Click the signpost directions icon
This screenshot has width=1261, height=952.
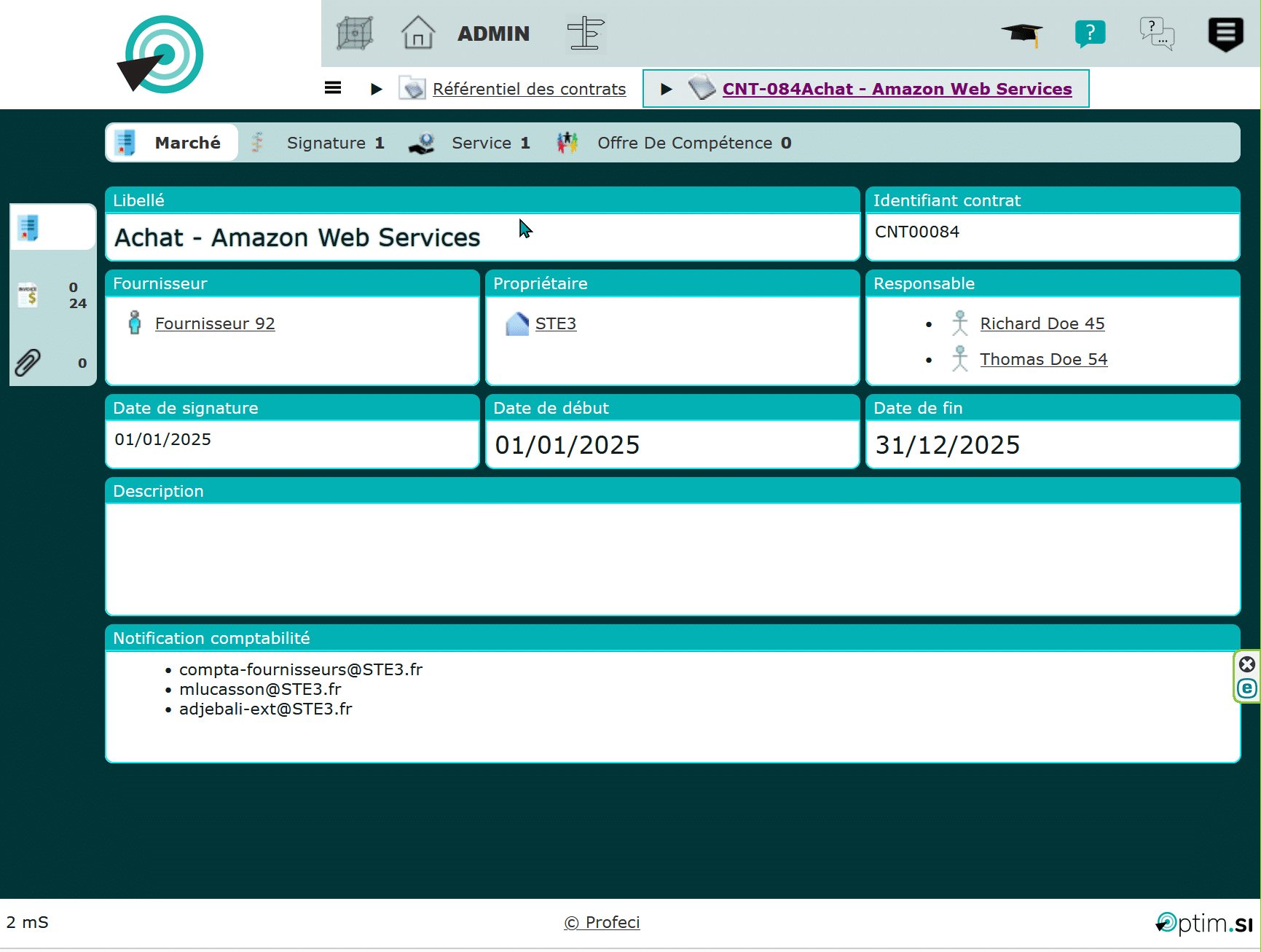pyautogui.click(x=586, y=34)
